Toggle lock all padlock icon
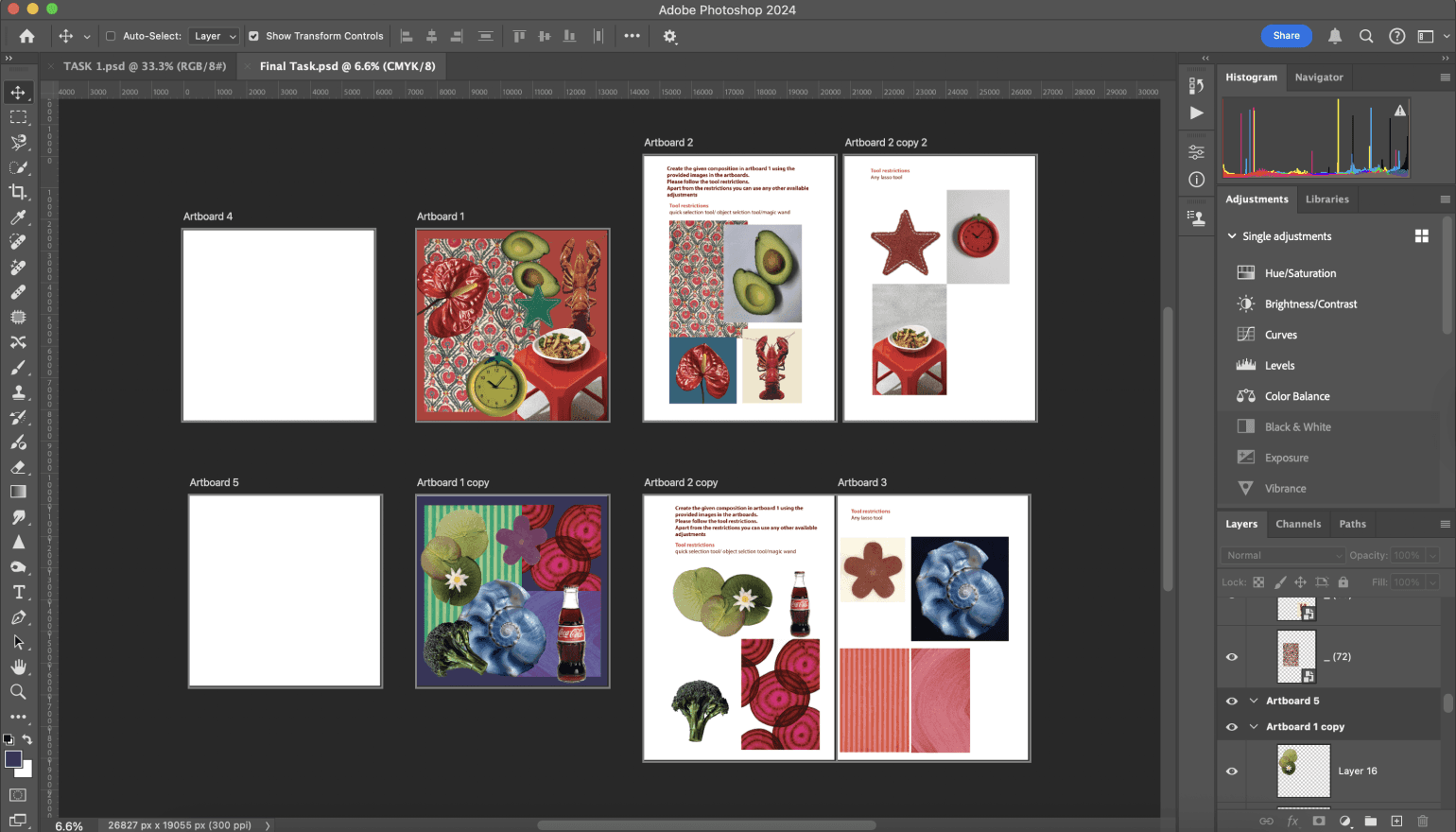1456x832 pixels. pos(1343,582)
